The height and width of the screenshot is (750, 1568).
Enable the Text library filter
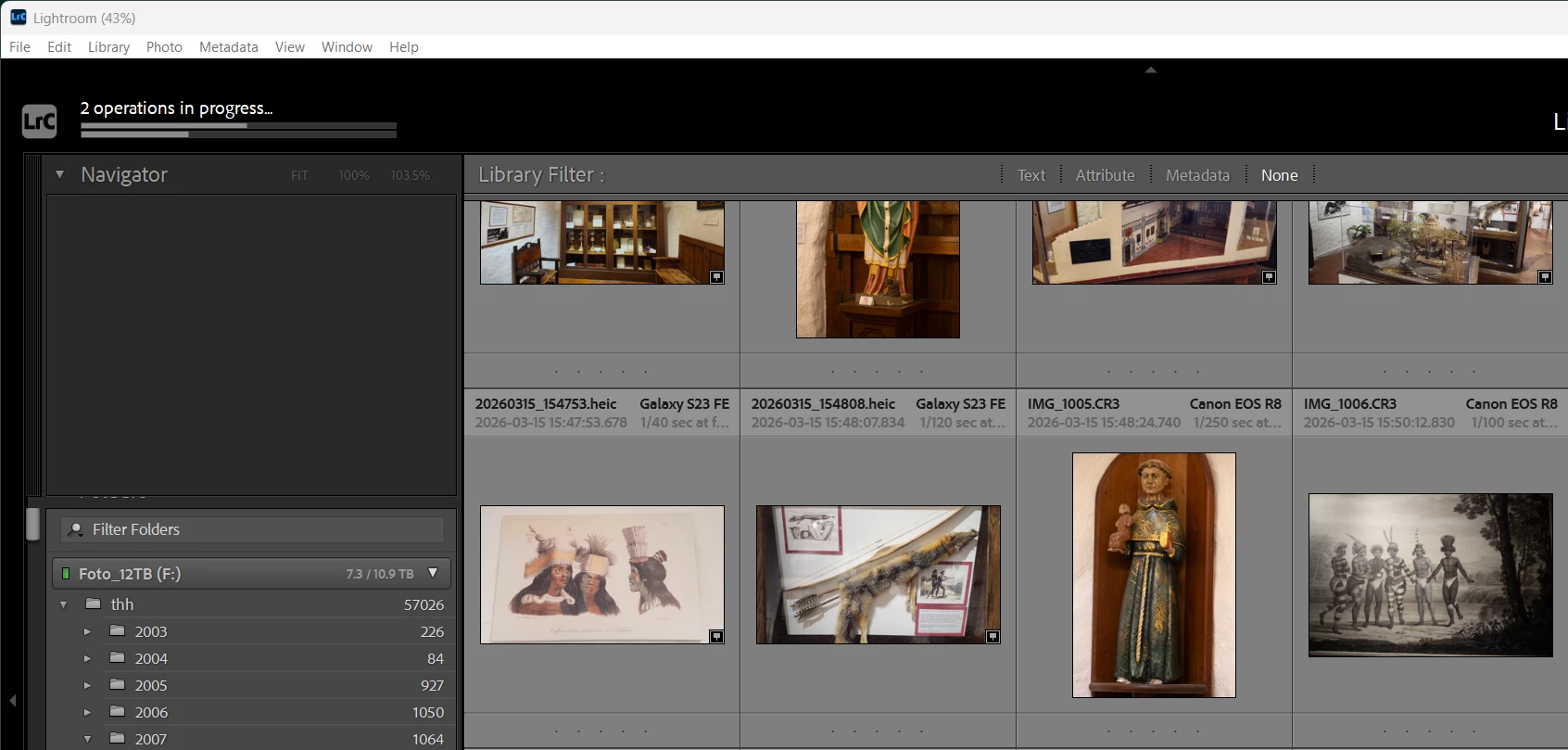(1031, 175)
